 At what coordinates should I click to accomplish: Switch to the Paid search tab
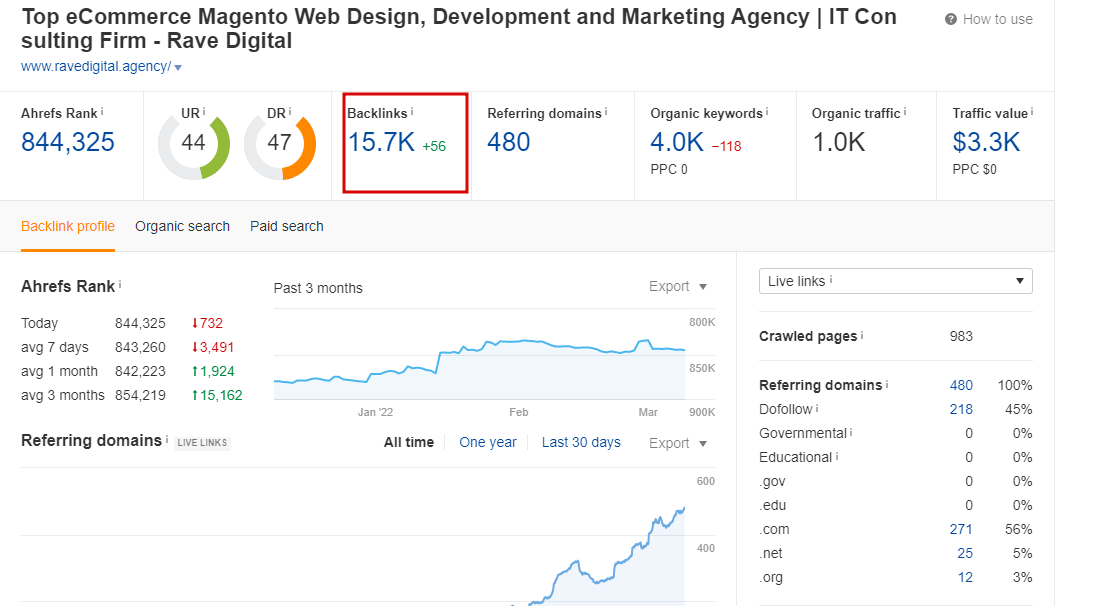286,226
